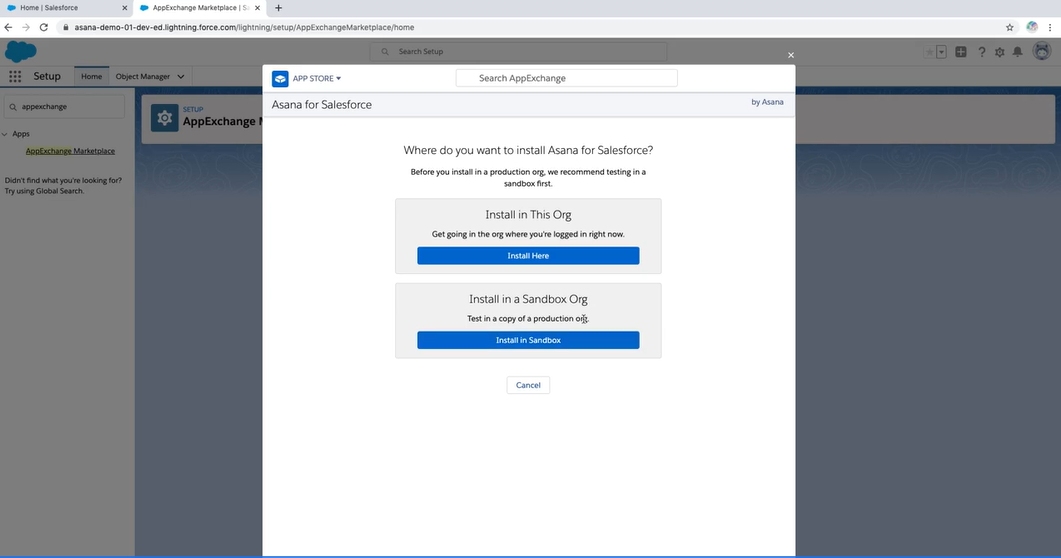Viewport: 1061px width, 558px height.
Task: Open the App Launcher grid icon
Action: (15, 76)
